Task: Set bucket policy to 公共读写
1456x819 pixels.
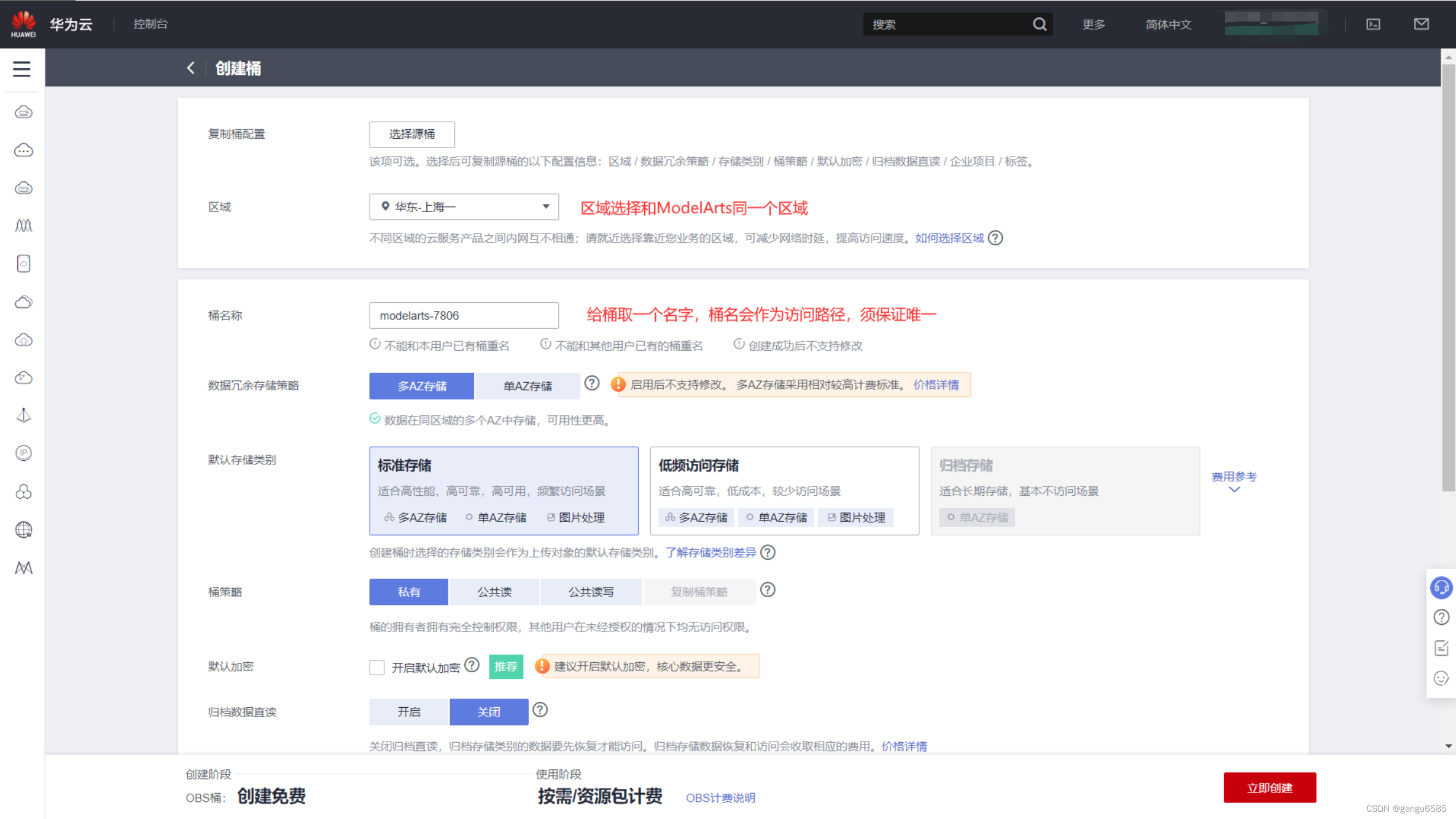Action: coord(591,592)
